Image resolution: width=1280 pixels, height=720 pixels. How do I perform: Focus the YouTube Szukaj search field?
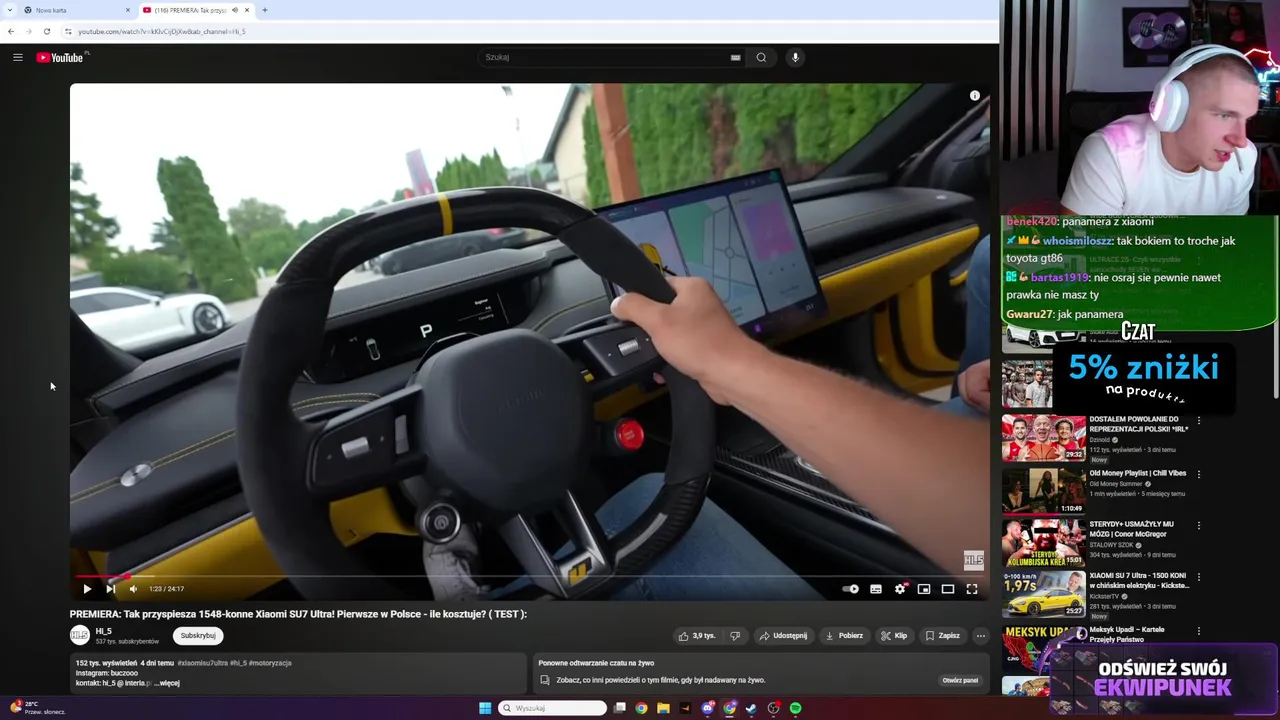click(605, 57)
